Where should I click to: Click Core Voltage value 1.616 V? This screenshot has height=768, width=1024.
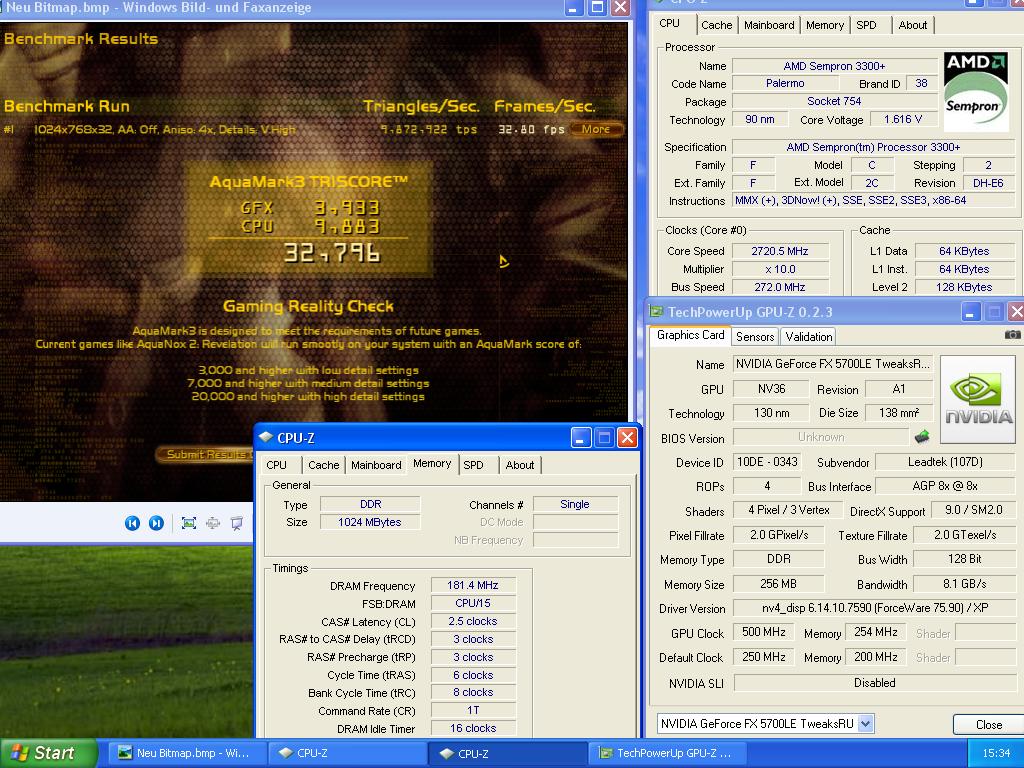coord(903,120)
